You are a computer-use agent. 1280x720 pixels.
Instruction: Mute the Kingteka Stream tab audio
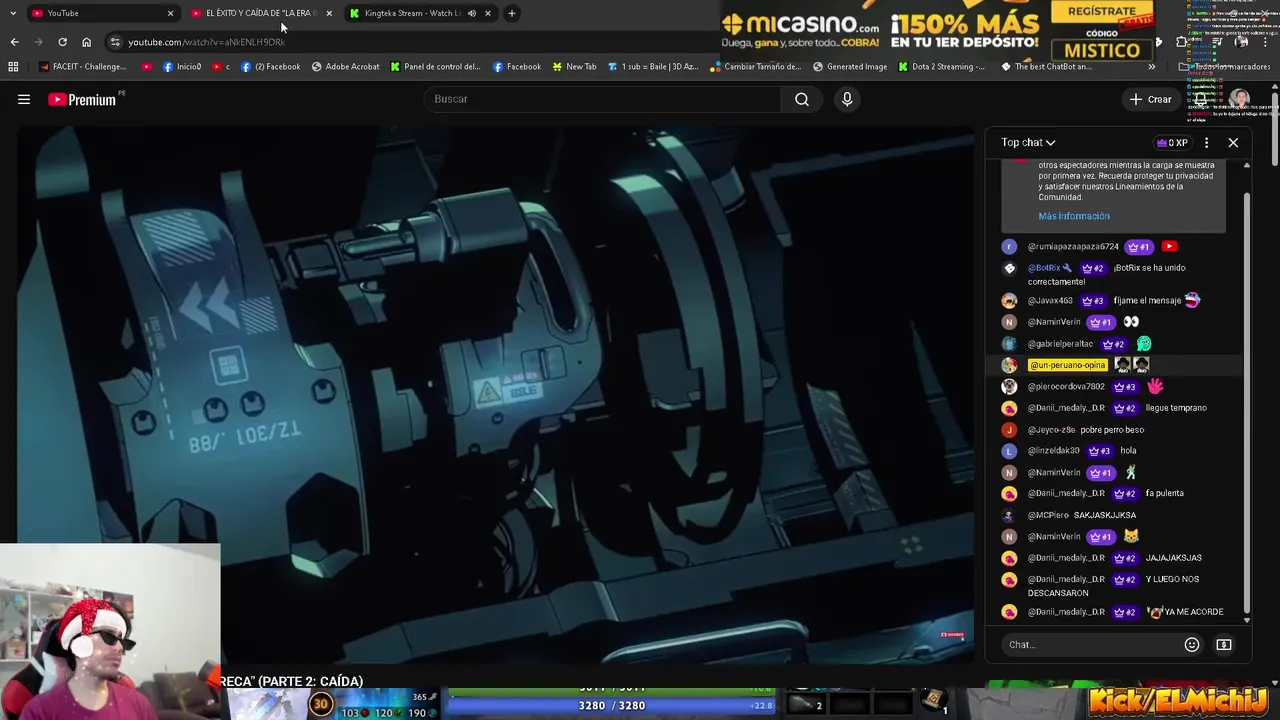point(472,13)
